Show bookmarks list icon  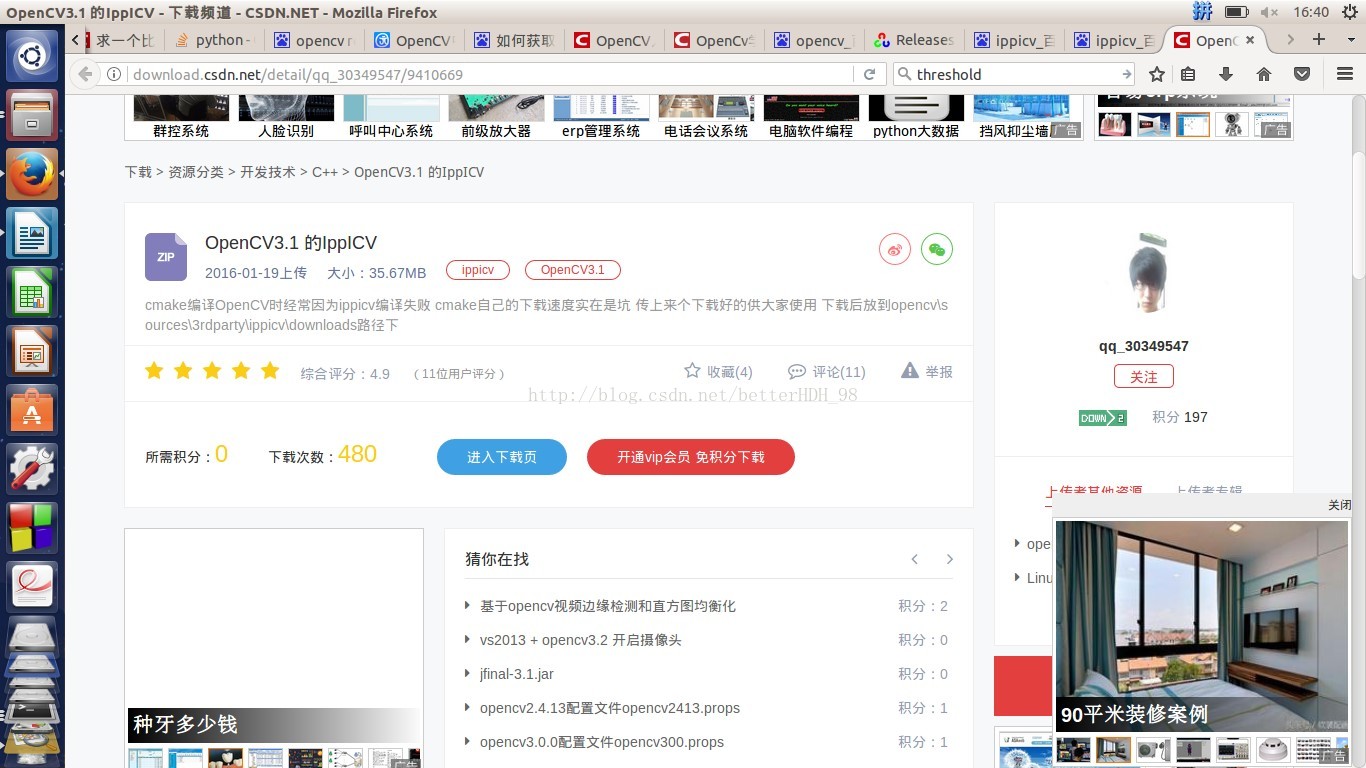1188,74
